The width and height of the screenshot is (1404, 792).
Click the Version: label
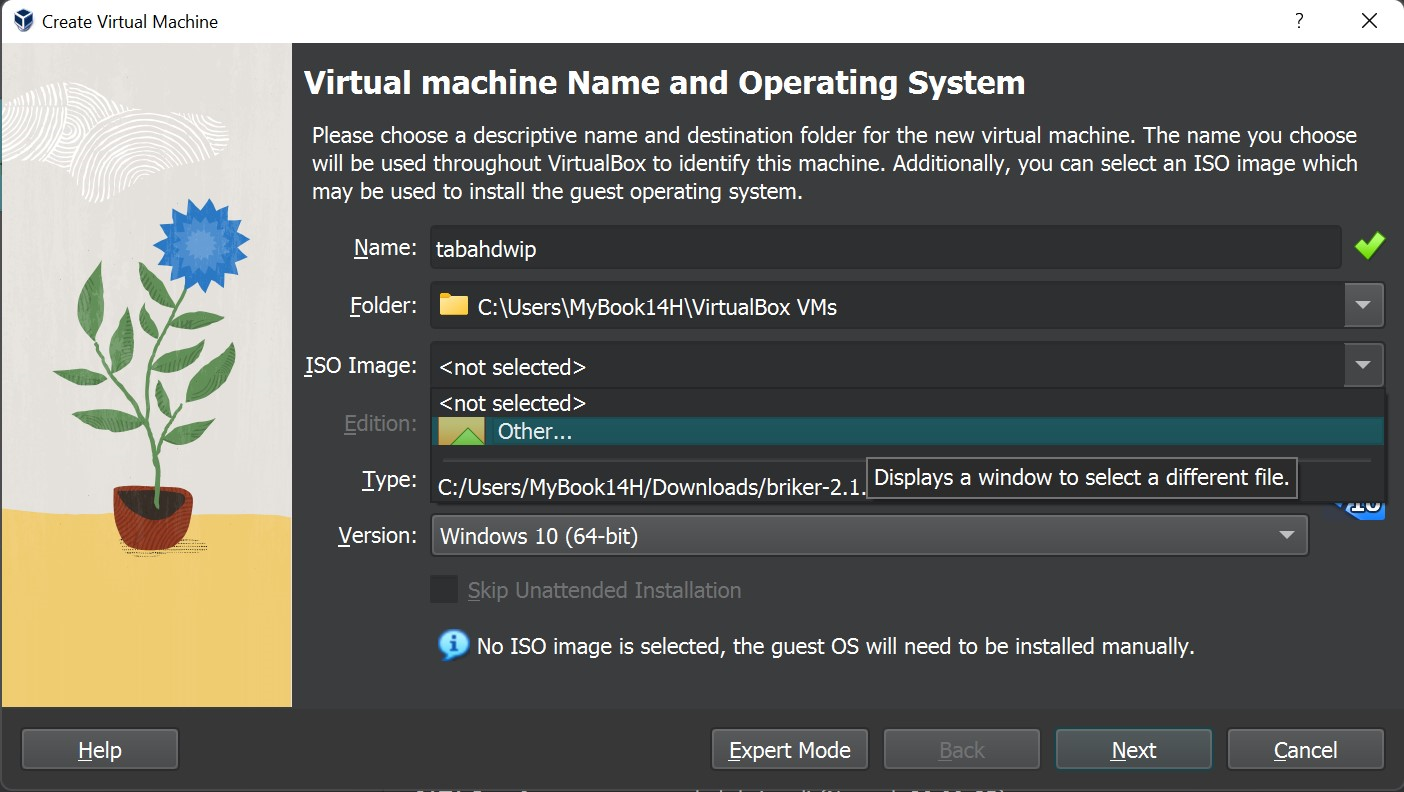[x=378, y=536]
